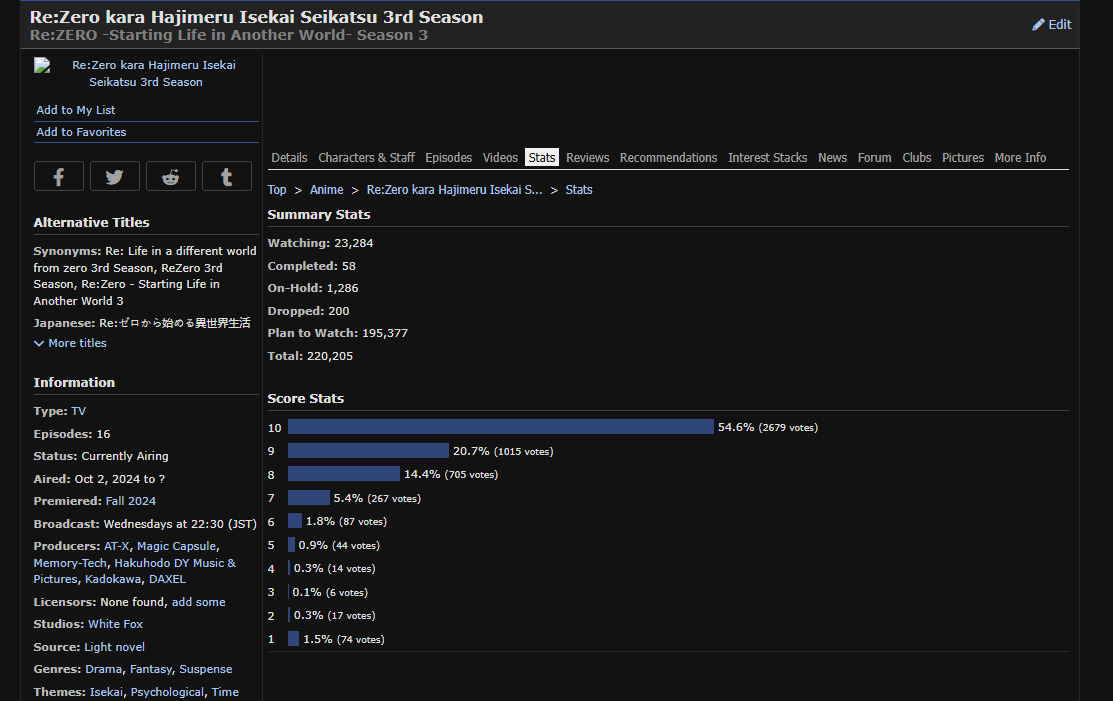
Task: Select the Interest Stacks tab
Action: [767, 158]
